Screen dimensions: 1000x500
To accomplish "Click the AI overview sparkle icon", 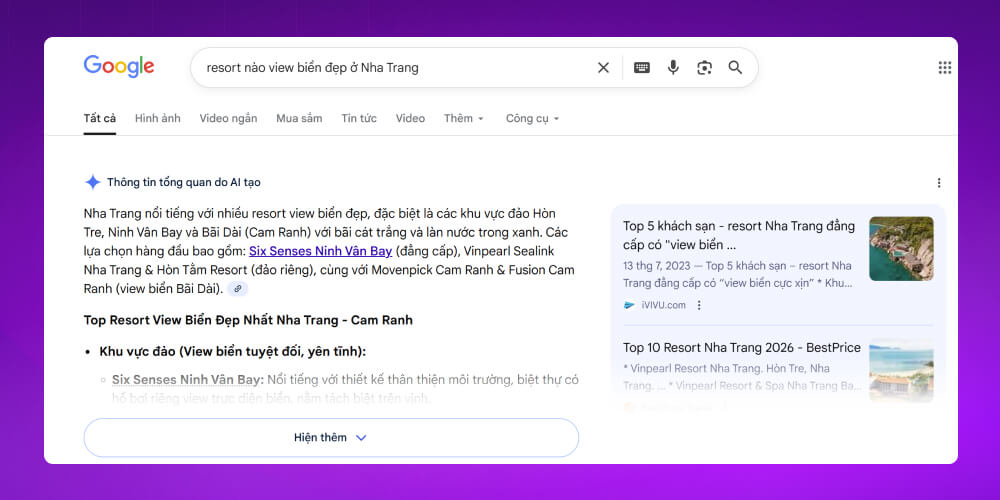I will pyautogui.click(x=92, y=182).
